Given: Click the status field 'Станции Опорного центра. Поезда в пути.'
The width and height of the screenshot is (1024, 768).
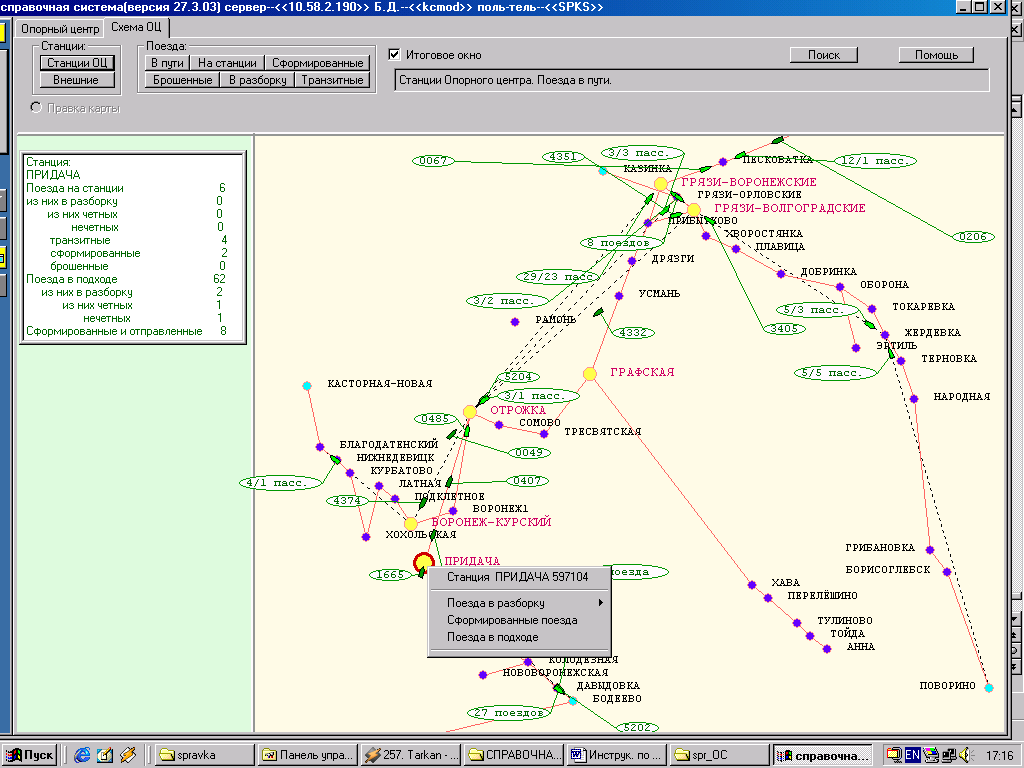Looking at the screenshot, I should coord(692,81).
